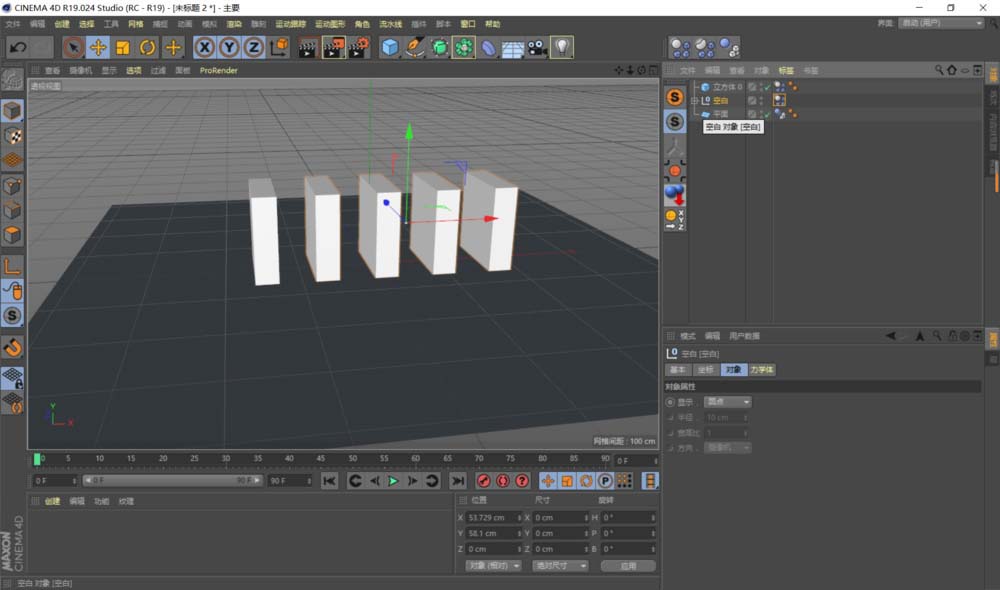
Task: Open the 文件 (File) main menu
Action: click(13, 24)
